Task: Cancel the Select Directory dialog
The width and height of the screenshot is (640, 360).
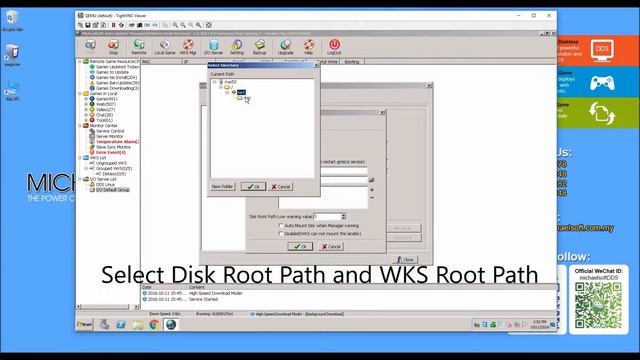Action: coord(281,187)
